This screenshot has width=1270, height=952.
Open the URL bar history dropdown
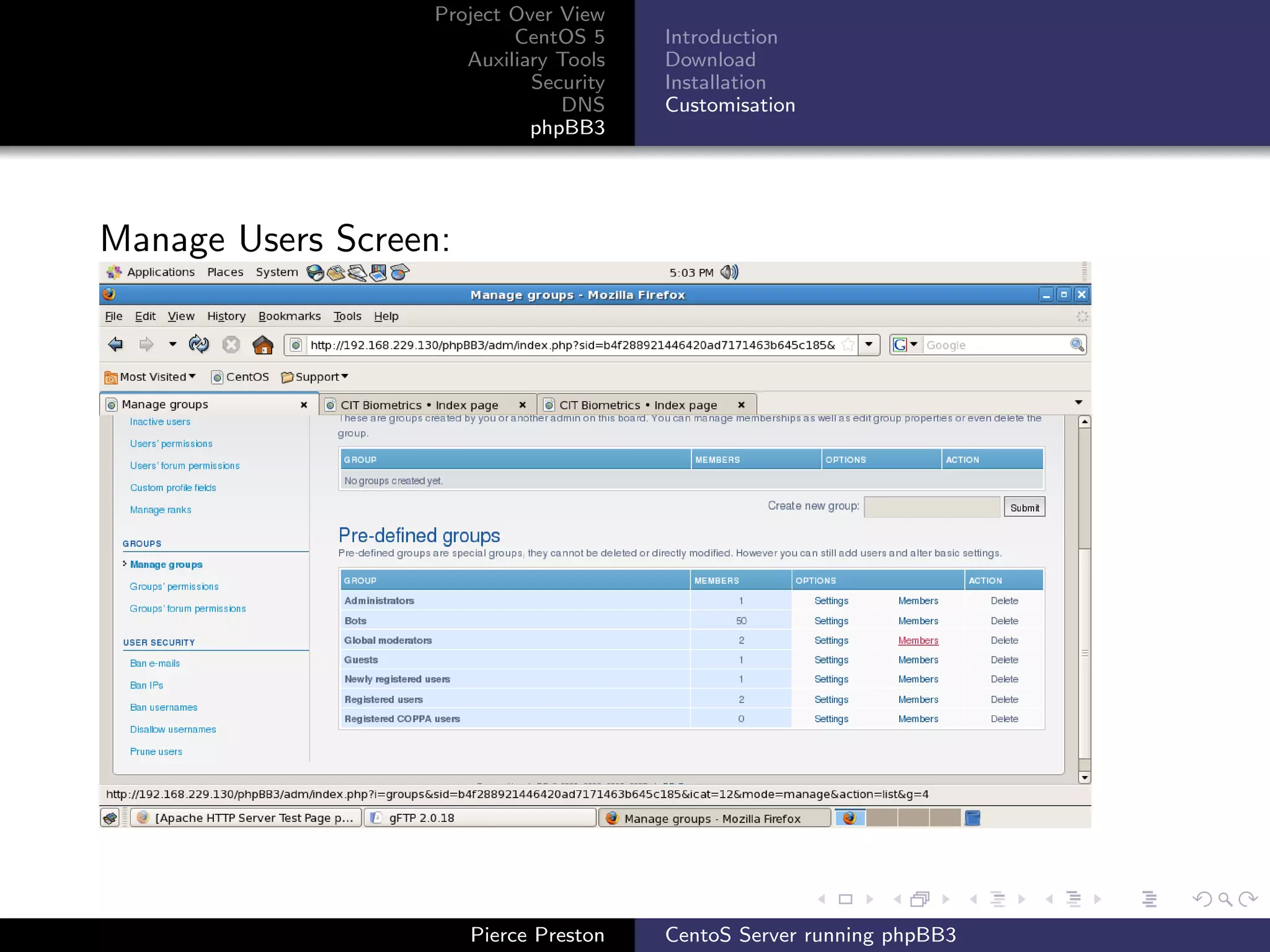pyautogui.click(x=869, y=345)
